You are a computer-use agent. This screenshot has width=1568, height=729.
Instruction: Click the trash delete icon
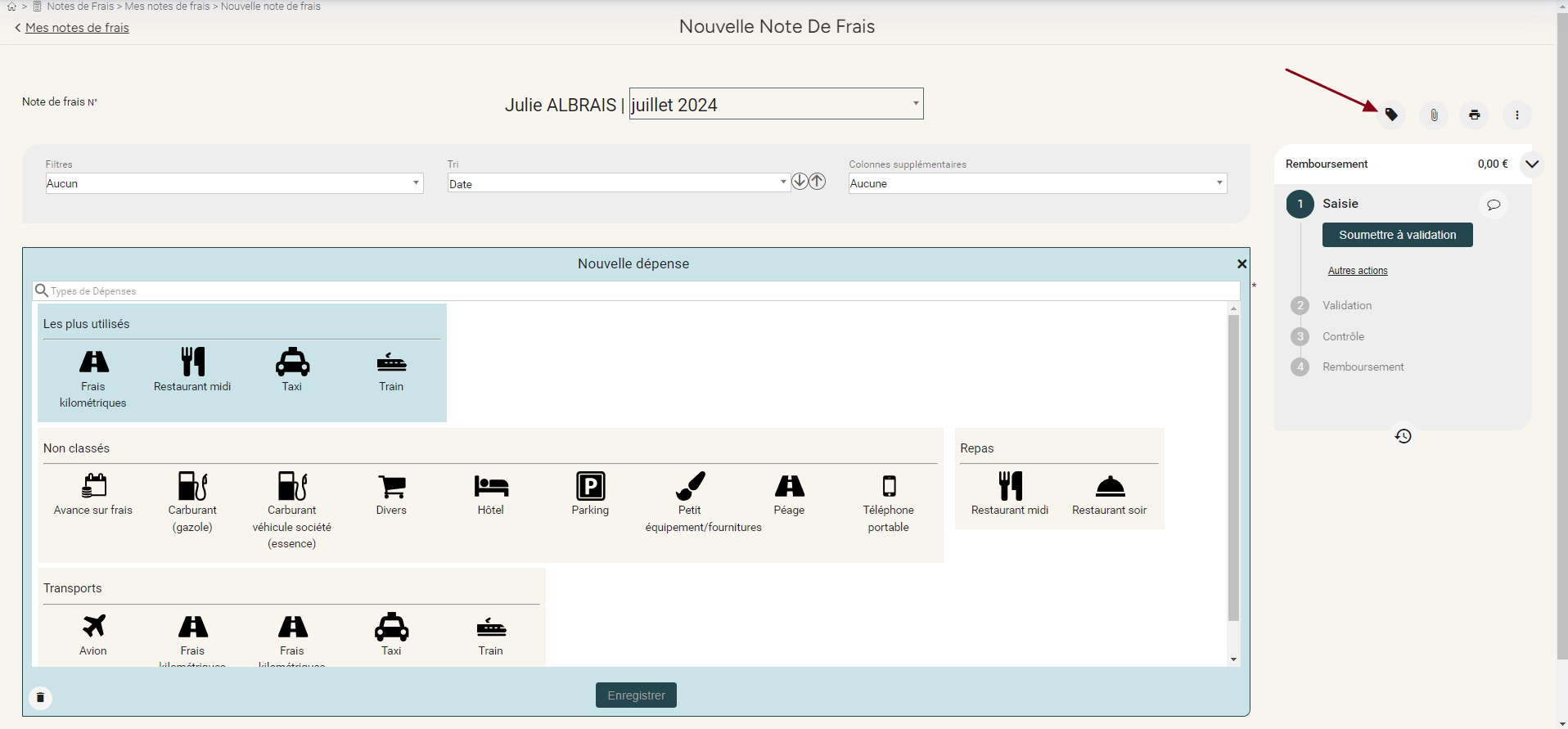(40, 698)
